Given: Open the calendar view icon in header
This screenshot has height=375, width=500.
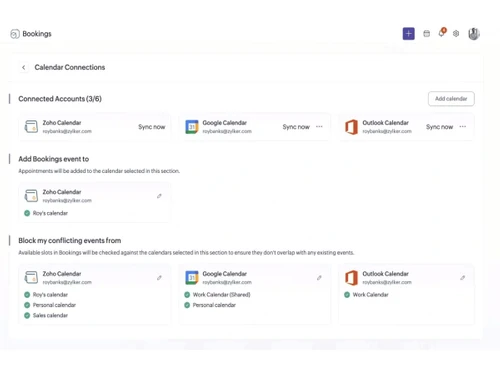Looking at the screenshot, I should click(x=426, y=34).
